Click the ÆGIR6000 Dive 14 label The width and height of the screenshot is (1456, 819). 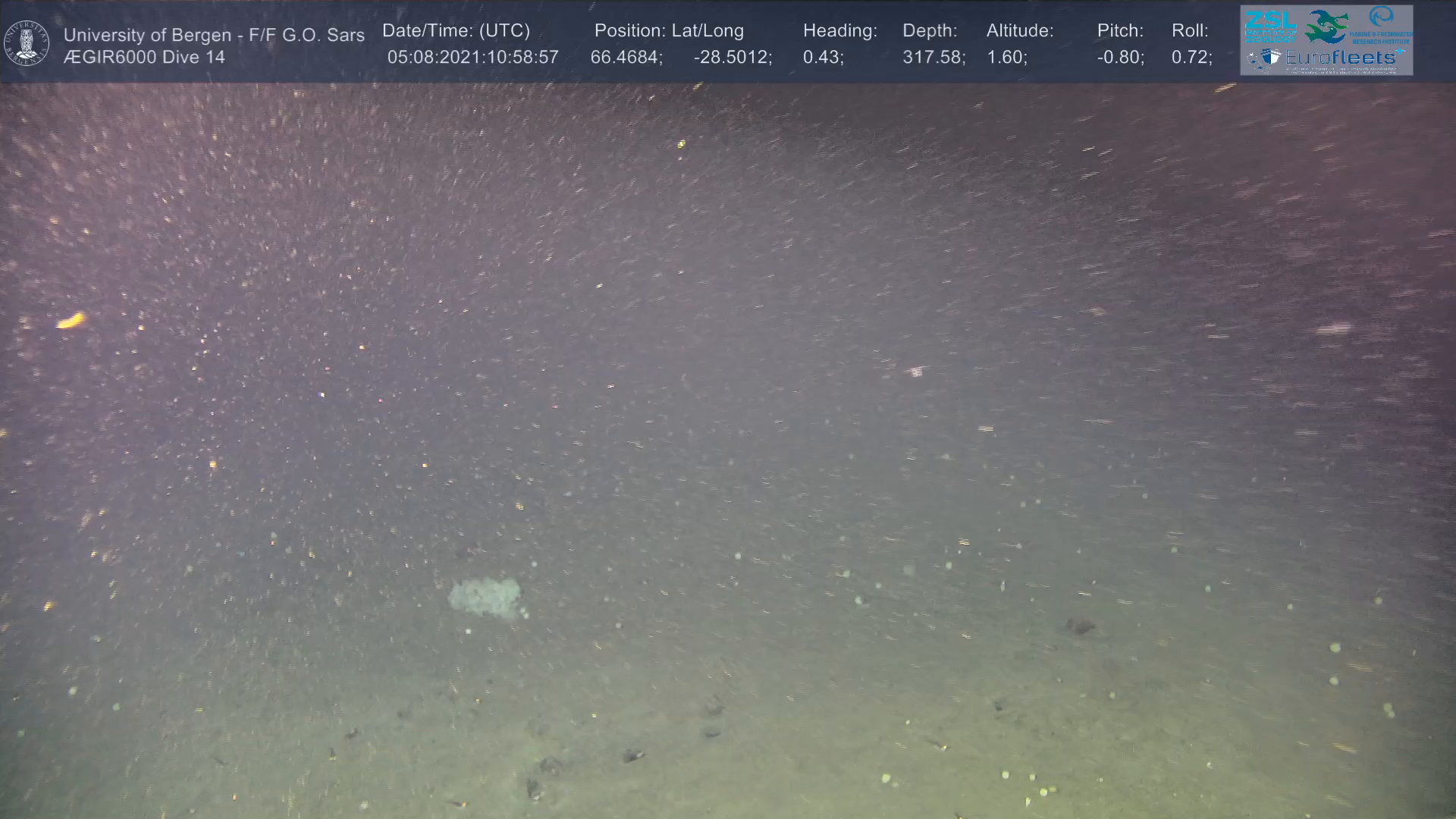coord(144,57)
